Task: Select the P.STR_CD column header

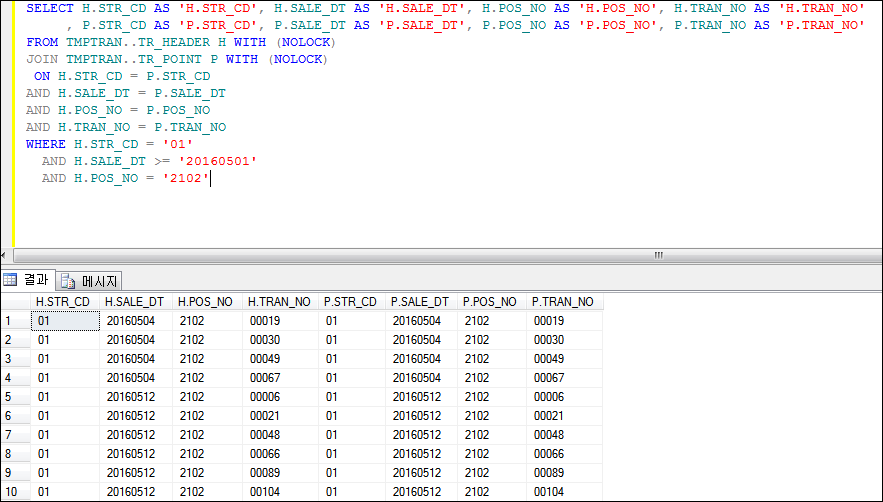Action: (x=351, y=302)
